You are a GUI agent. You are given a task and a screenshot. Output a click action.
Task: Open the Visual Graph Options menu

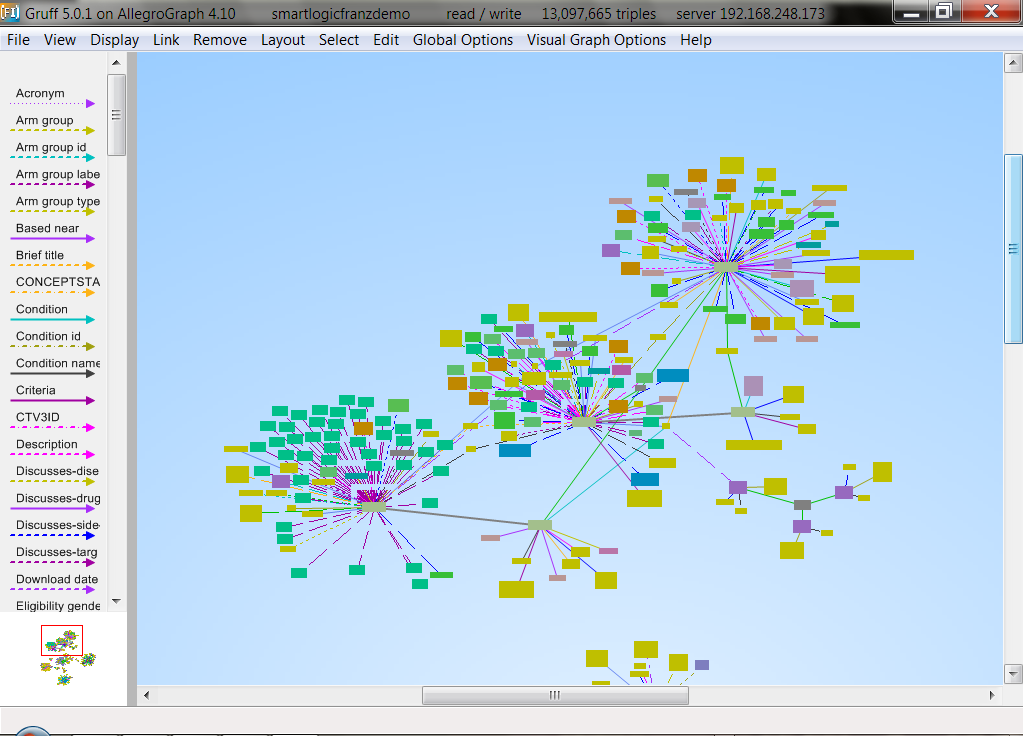(x=596, y=40)
